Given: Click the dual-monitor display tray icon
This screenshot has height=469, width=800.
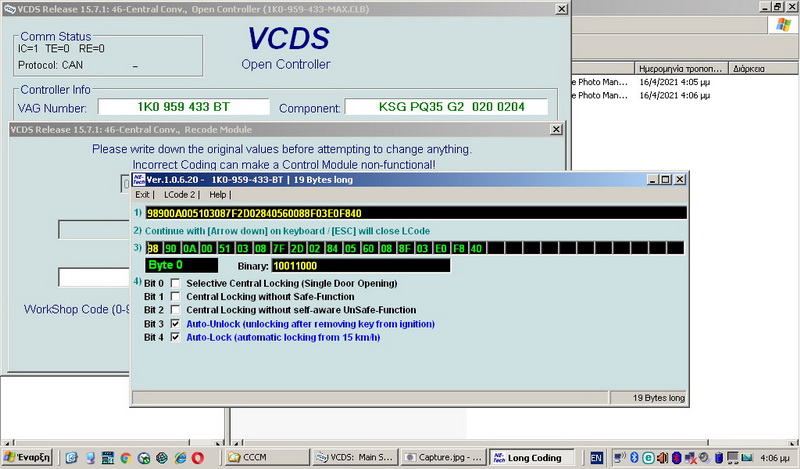Looking at the screenshot, I should pos(733,458).
